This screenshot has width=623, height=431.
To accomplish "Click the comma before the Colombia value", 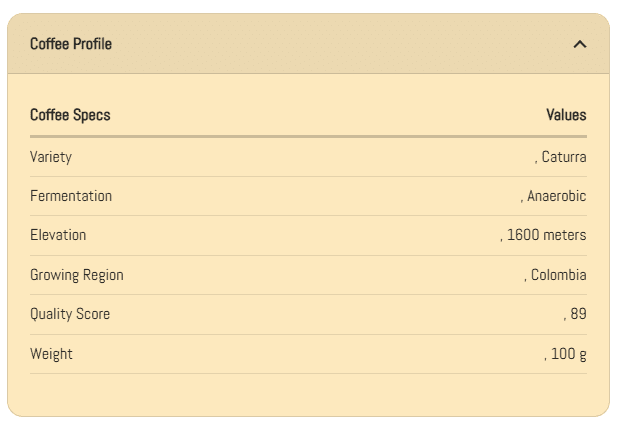I will click(525, 278).
